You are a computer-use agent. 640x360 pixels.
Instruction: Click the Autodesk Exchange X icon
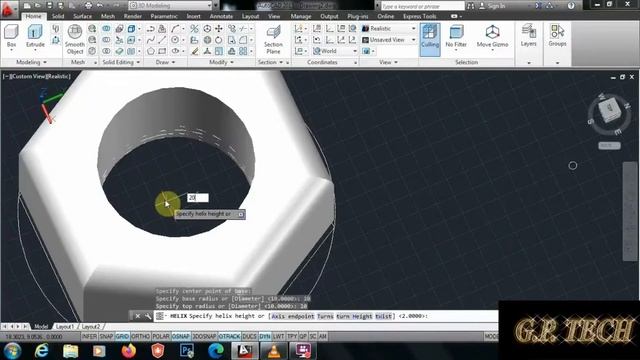tap(538, 6)
